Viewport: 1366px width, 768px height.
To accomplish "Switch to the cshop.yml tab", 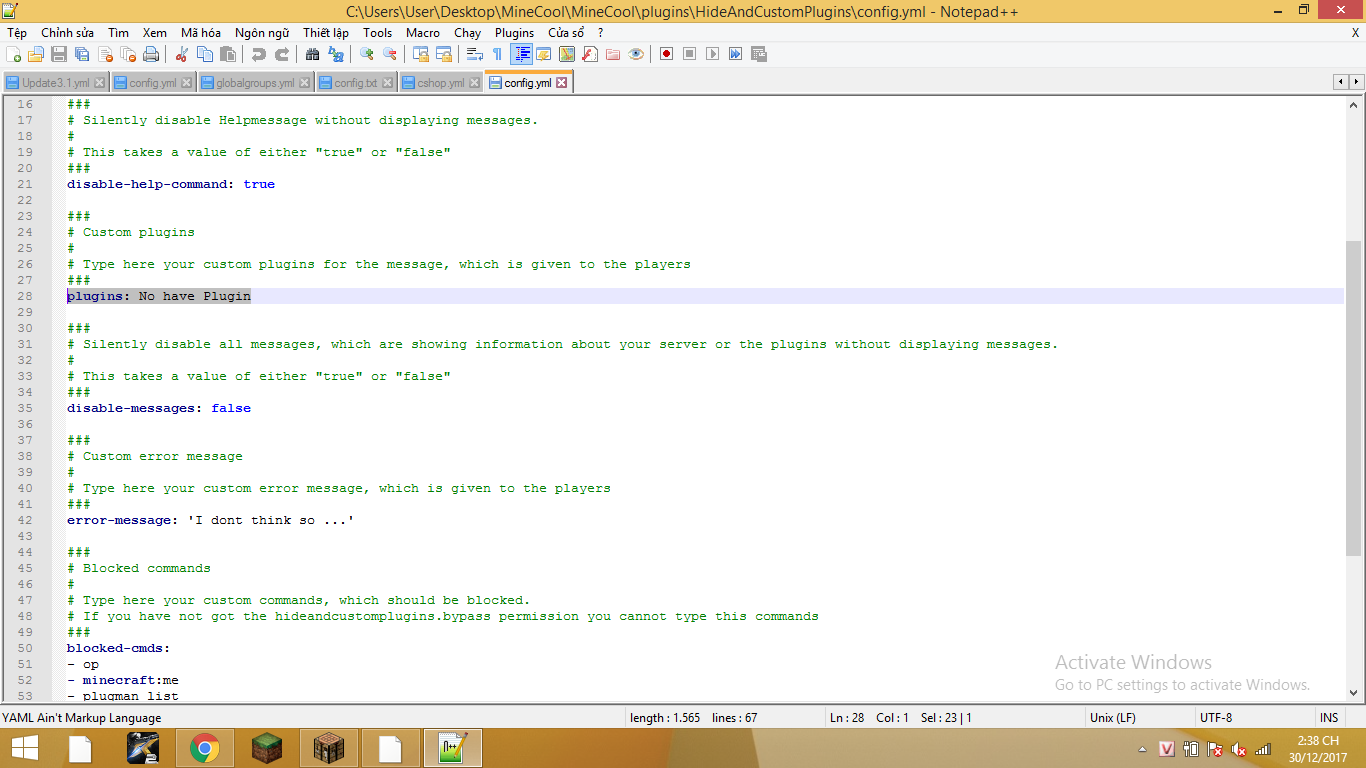I will point(441,83).
